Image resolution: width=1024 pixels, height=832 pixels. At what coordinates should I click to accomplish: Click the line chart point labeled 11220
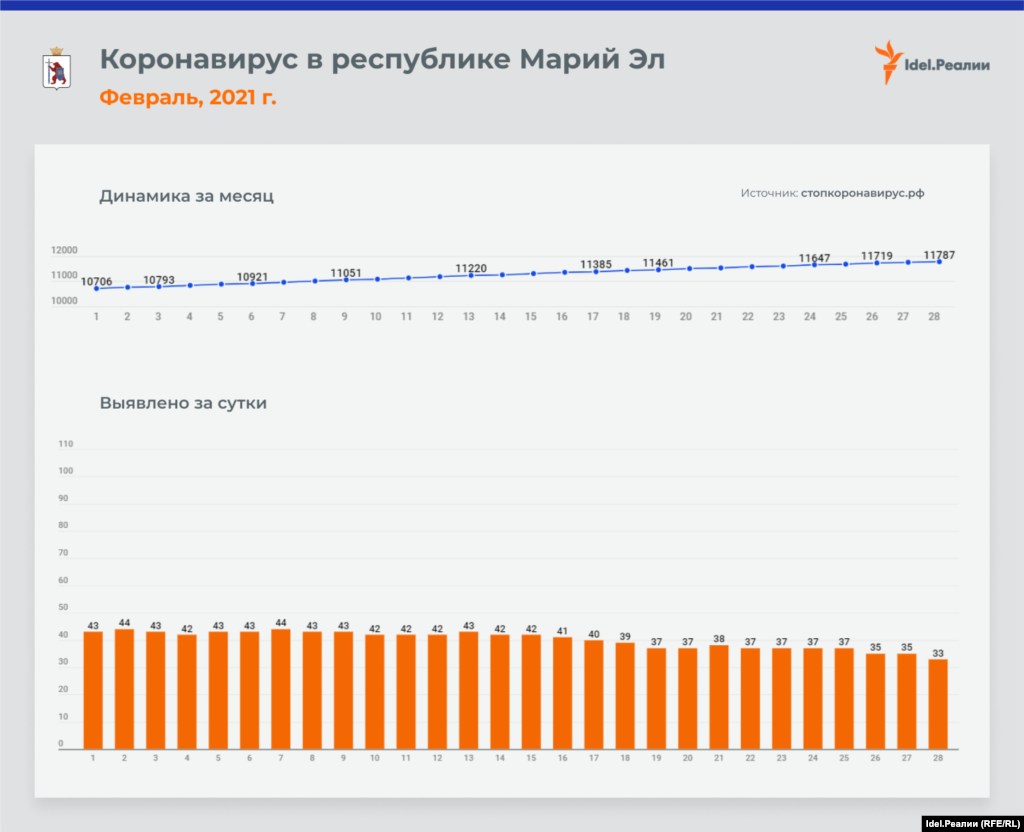(x=470, y=275)
